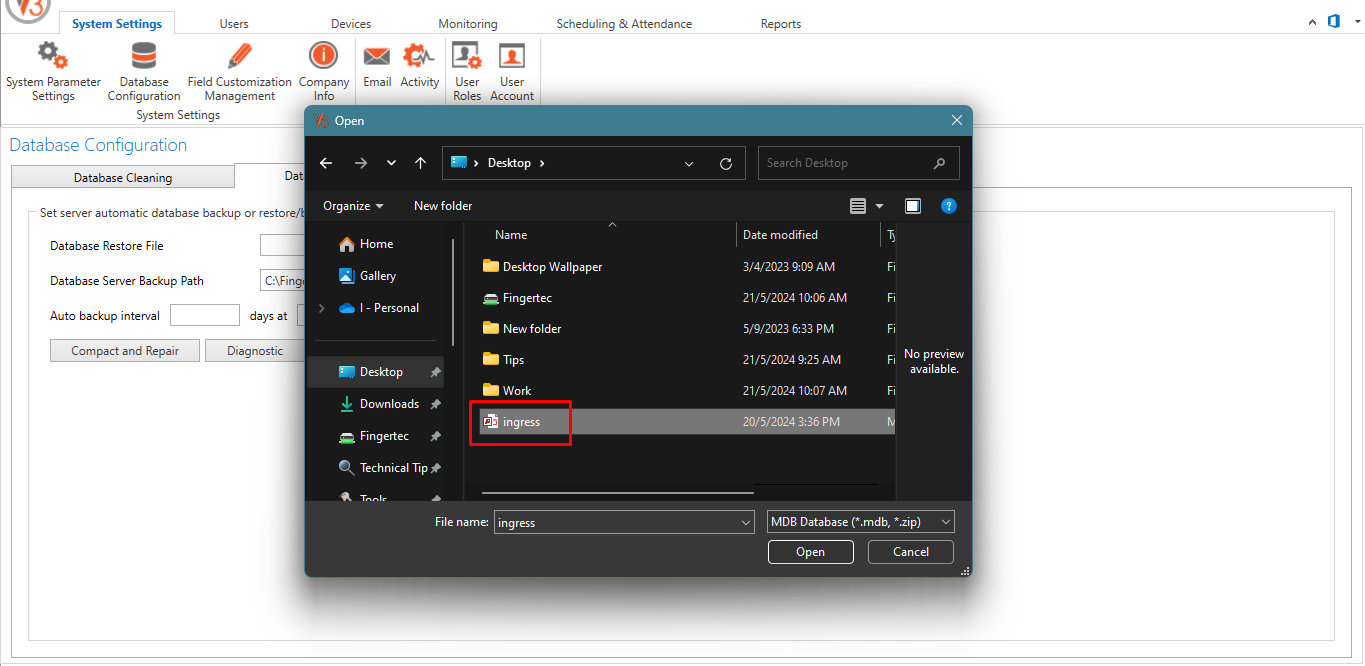Open User Roles icon

point(467,55)
